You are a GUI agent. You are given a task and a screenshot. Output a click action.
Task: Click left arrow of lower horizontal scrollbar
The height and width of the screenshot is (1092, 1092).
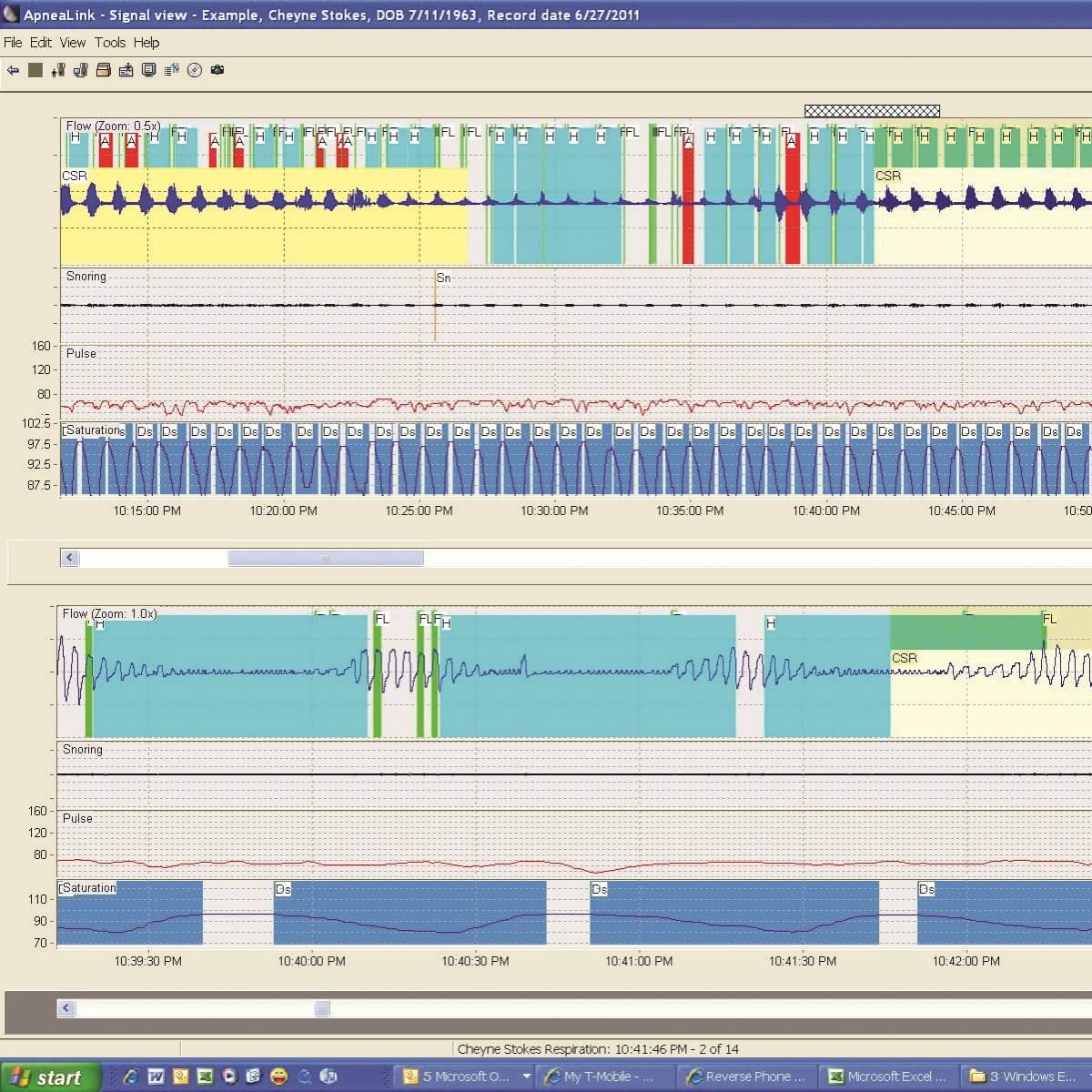[66, 1008]
